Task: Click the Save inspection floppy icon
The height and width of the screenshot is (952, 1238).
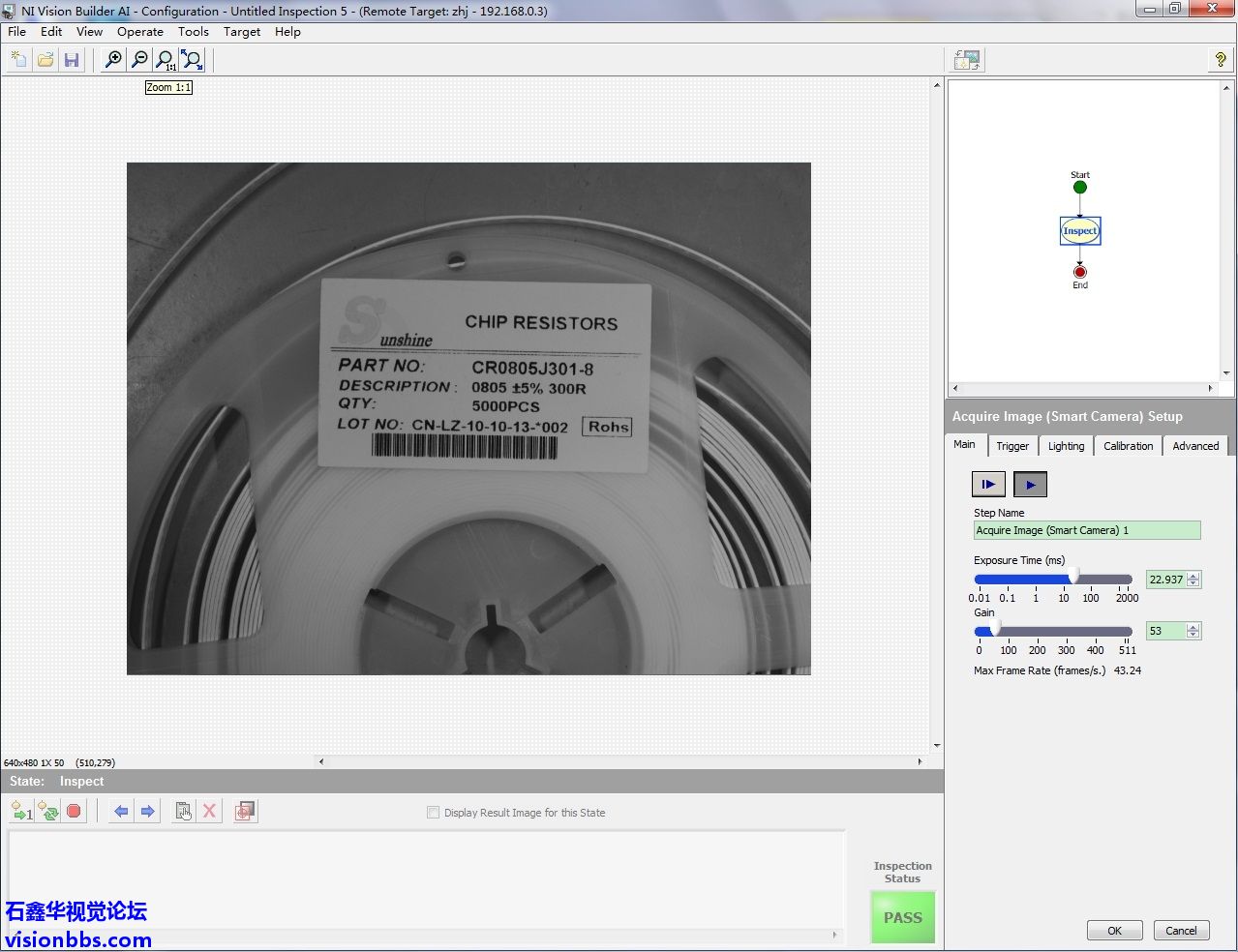Action: [72, 60]
